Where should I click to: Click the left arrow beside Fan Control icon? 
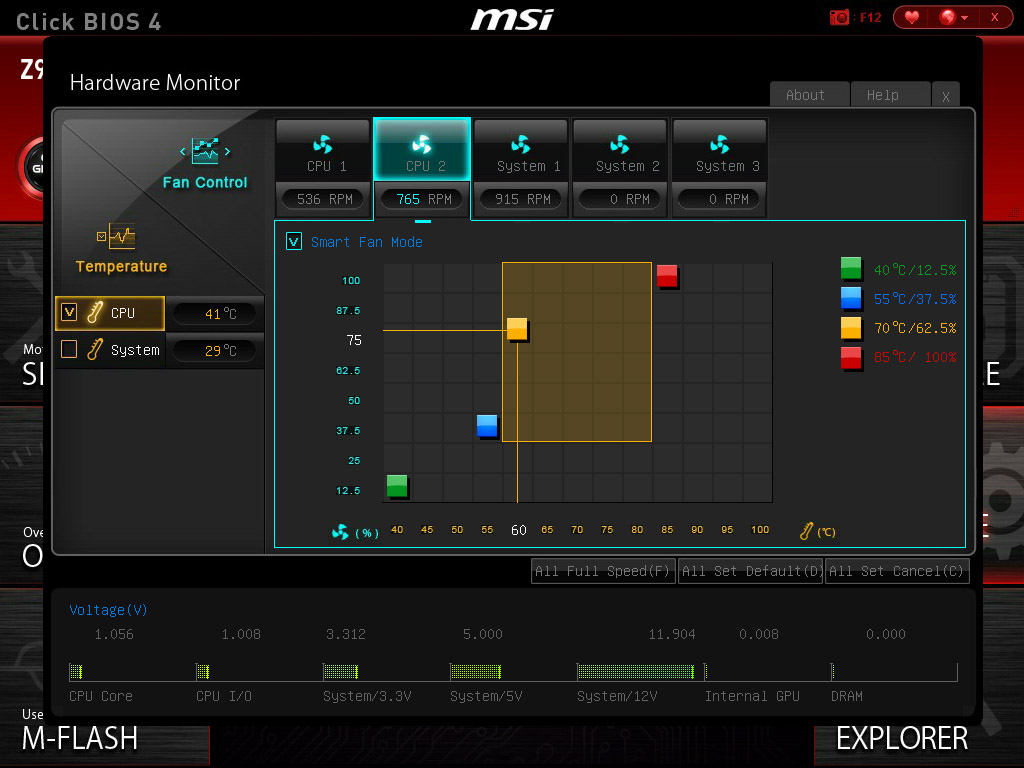pyautogui.click(x=183, y=152)
